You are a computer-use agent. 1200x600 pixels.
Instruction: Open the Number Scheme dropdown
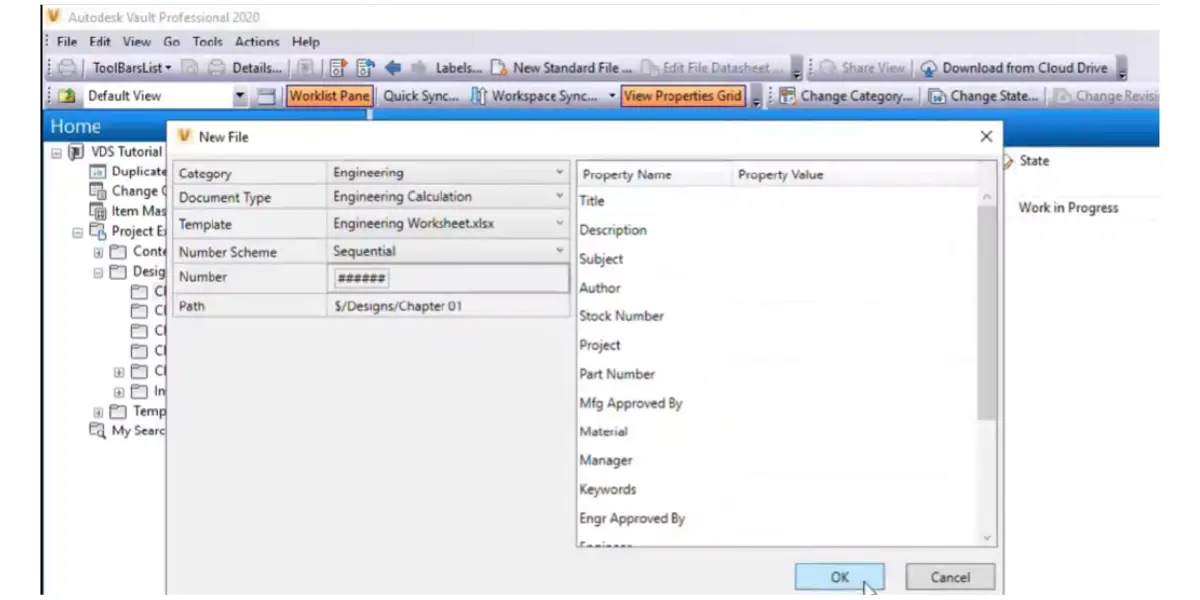point(448,251)
